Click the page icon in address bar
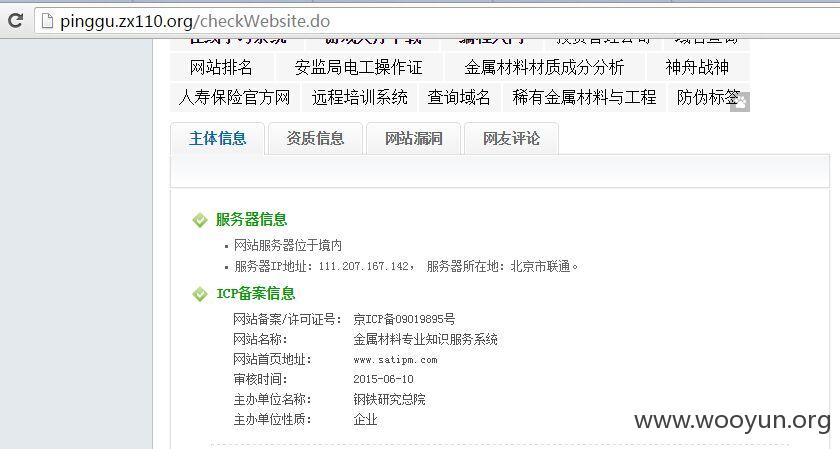 47,21
